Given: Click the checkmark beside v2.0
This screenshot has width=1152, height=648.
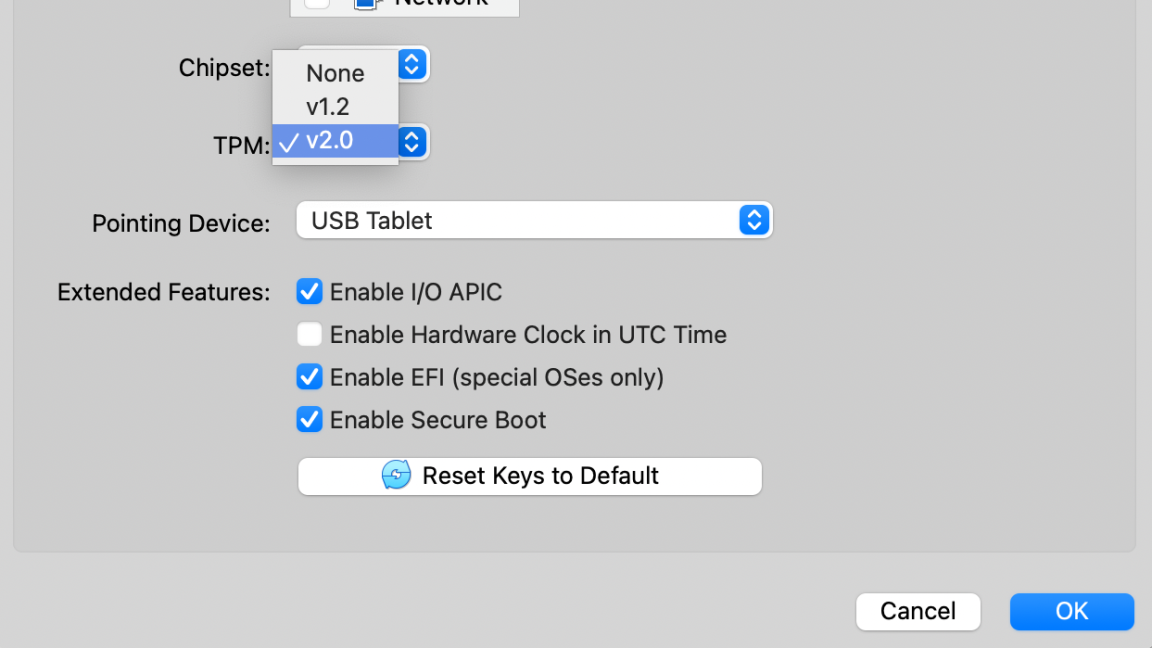Looking at the screenshot, I should (289, 141).
